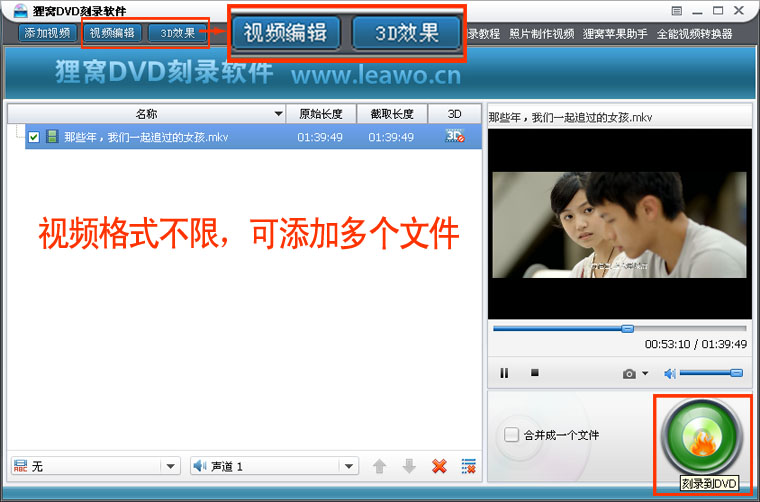
Task: Open the subtitle dropdown showing 无
Action: coord(95,466)
